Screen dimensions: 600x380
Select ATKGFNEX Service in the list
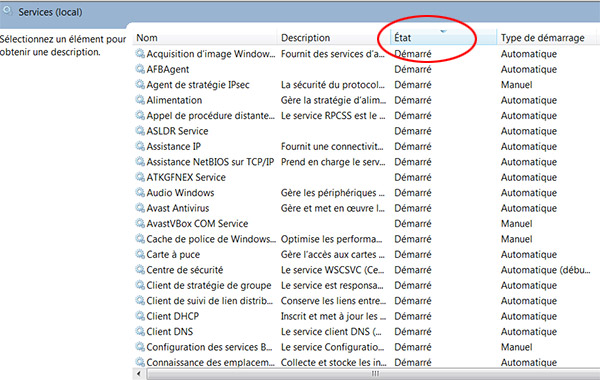pos(186,177)
